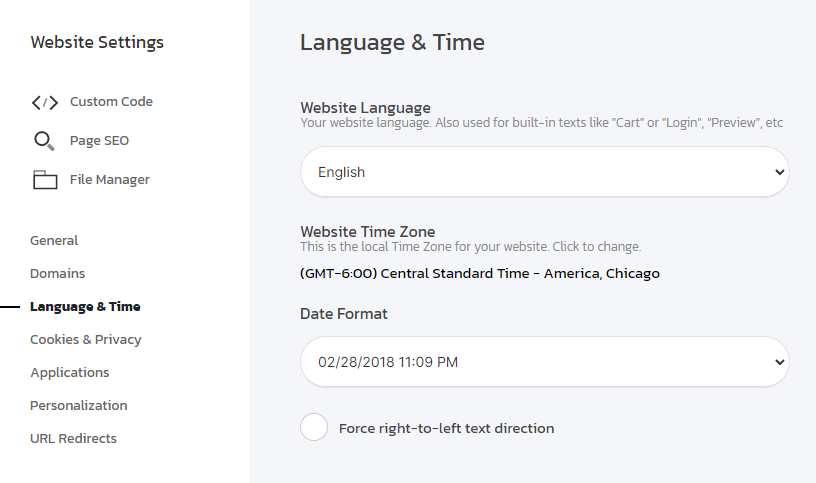This screenshot has width=816, height=483.
Task: Click the Custom Code brackets icon
Action: pyautogui.click(x=45, y=102)
